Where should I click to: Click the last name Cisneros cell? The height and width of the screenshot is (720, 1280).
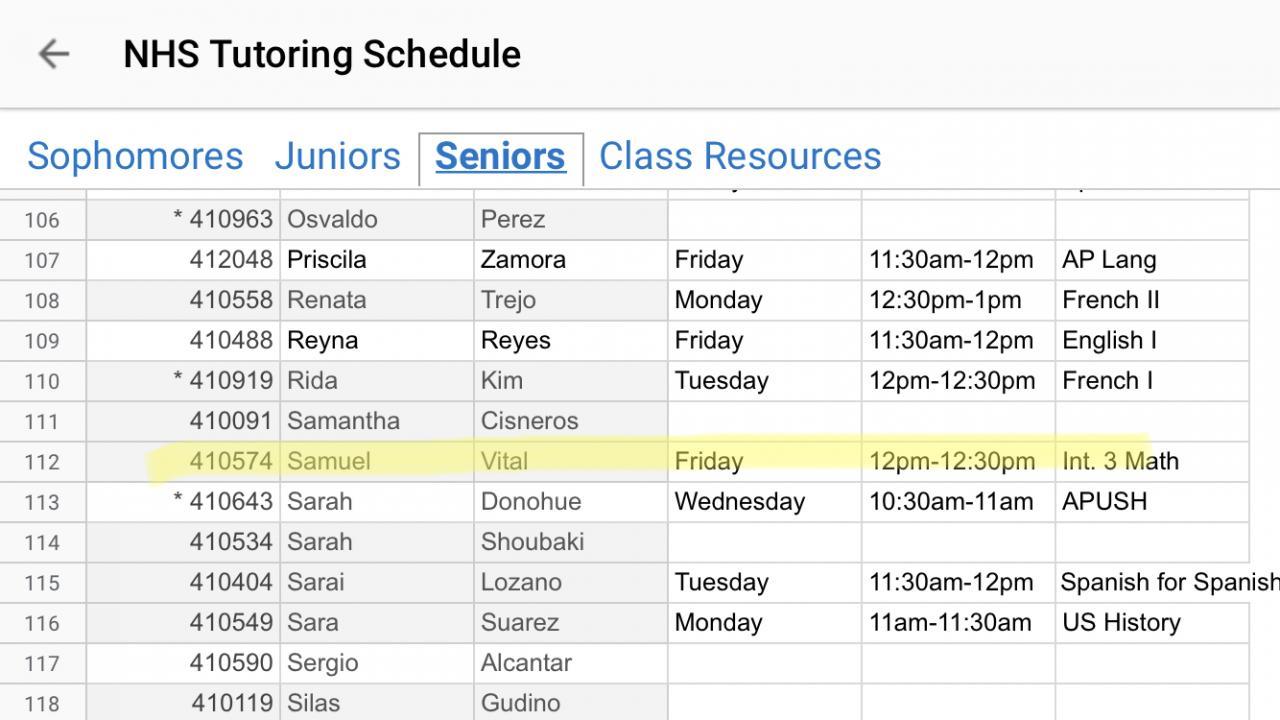click(x=570, y=421)
